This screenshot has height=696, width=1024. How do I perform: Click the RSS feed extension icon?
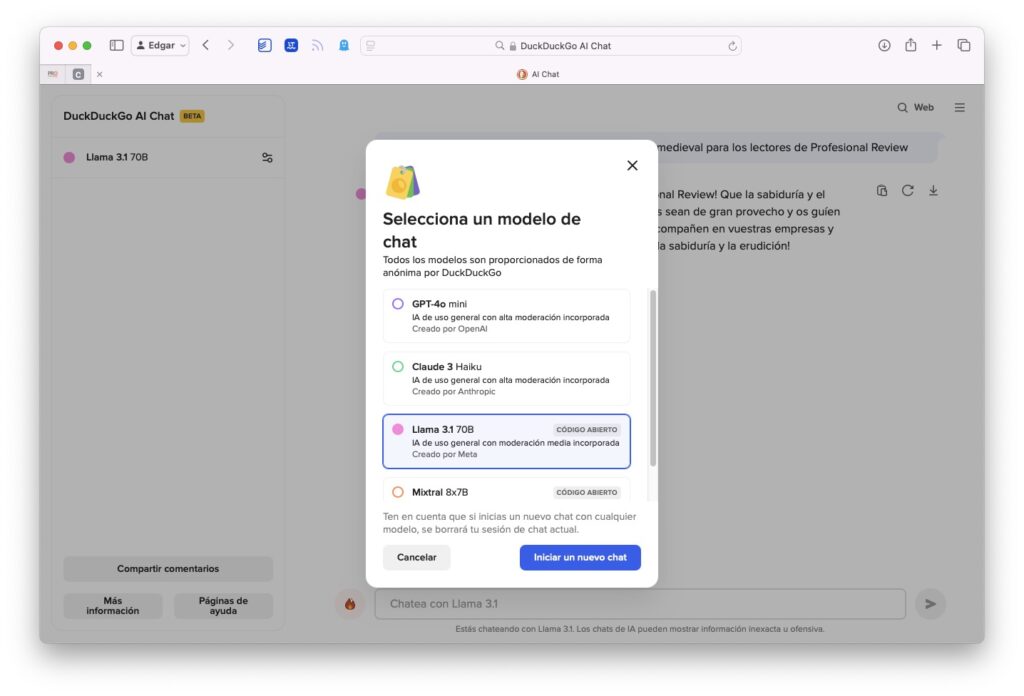[x=317, y=45]
